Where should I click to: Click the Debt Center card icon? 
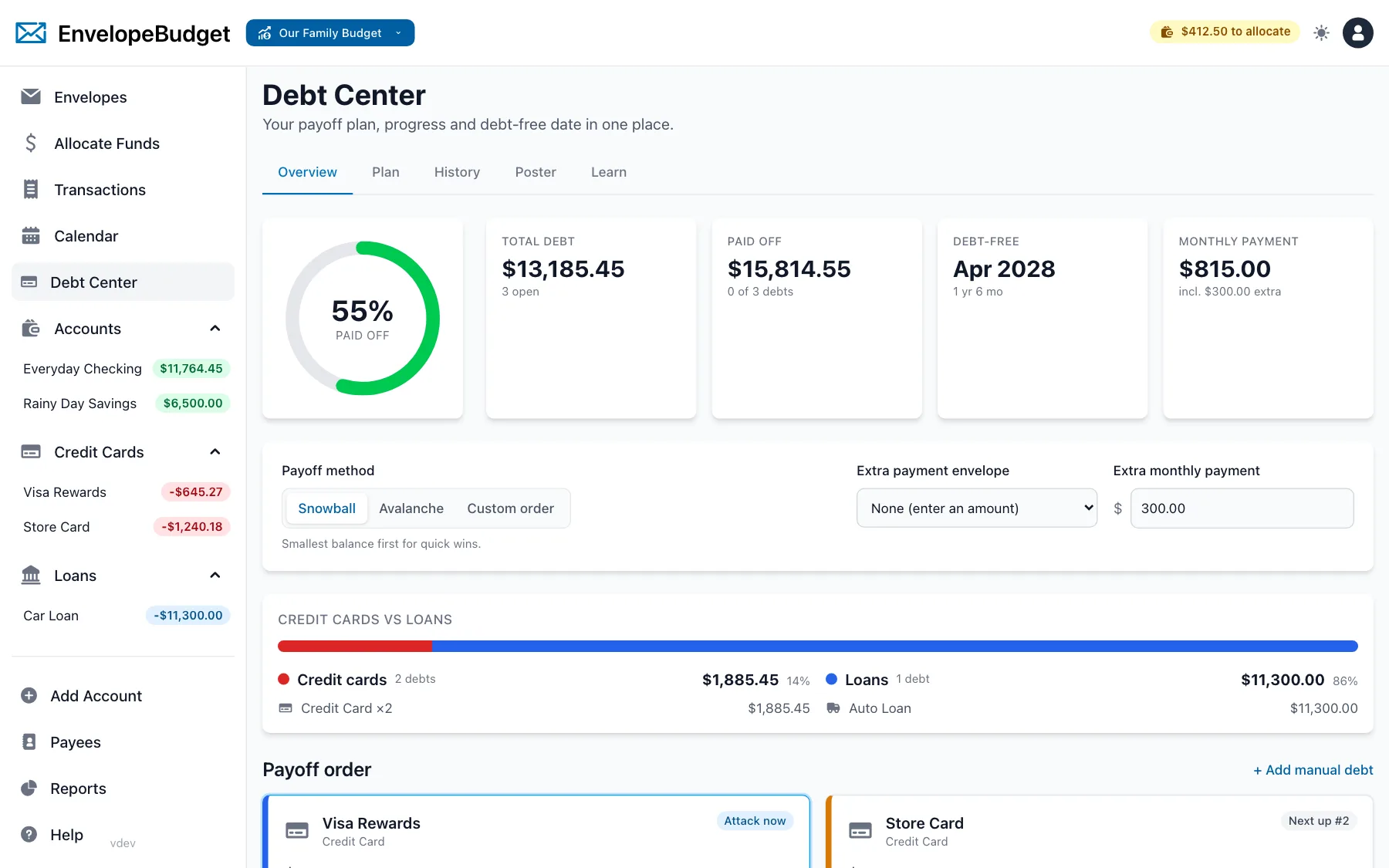coord(29,282)
